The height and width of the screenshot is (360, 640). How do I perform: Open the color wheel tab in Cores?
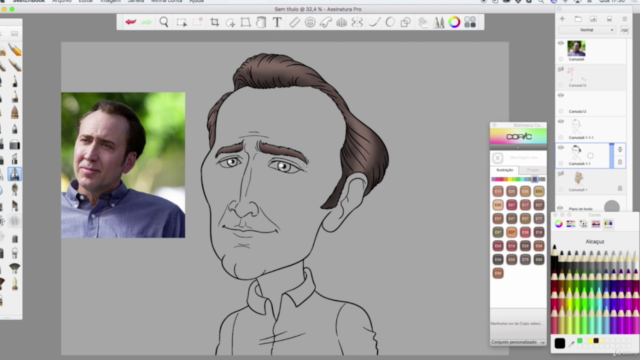tap(558, 224)
